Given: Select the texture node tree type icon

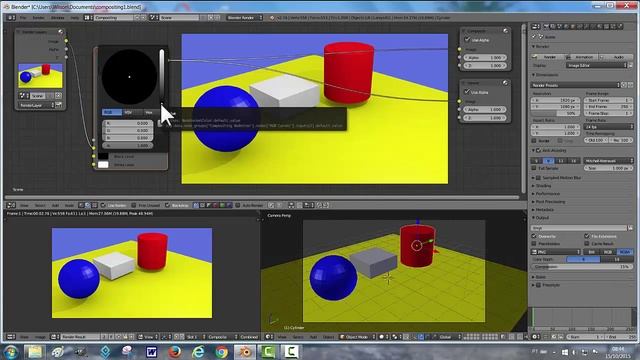Looking at the screenshot, I should coord(94,205).
